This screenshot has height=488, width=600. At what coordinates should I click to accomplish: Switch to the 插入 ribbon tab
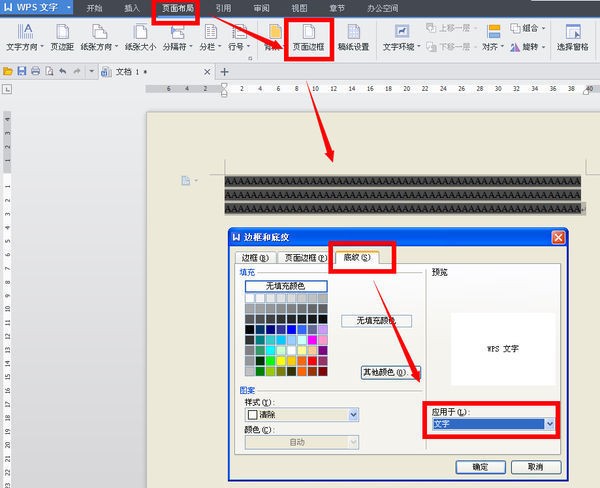tap(132, 8)
